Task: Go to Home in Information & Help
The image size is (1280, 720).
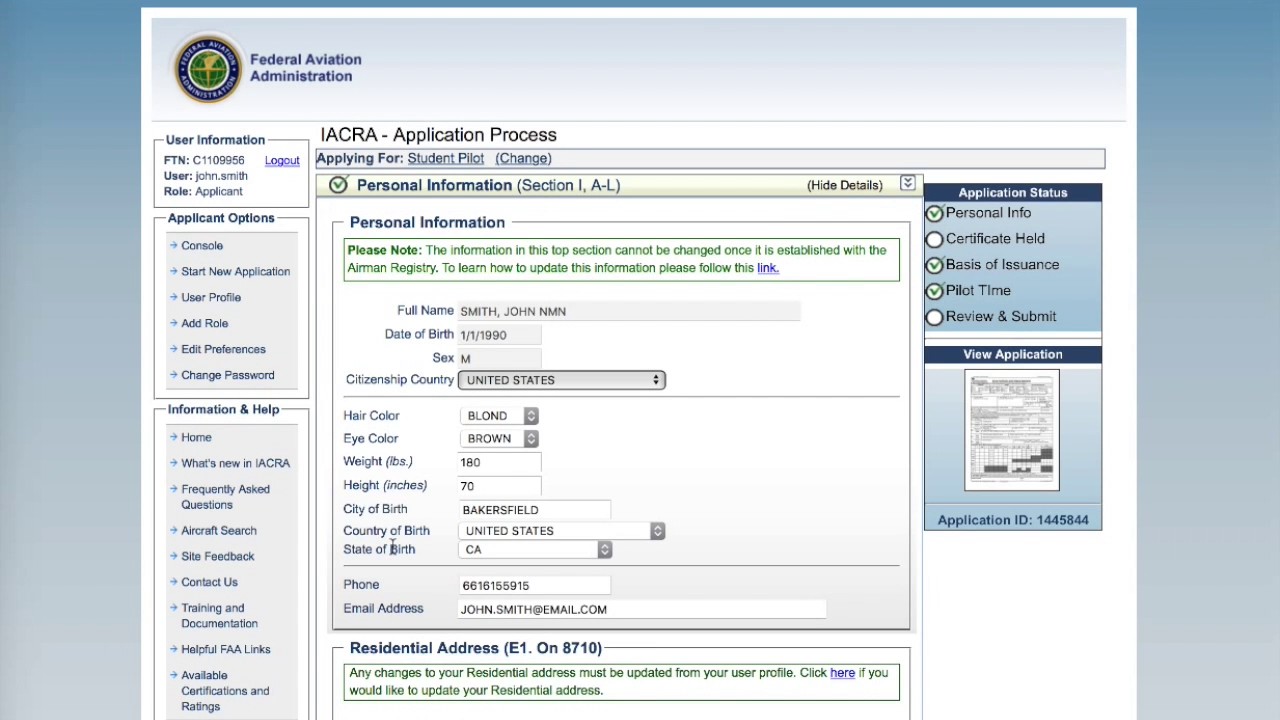Action: tap(196, 437)
